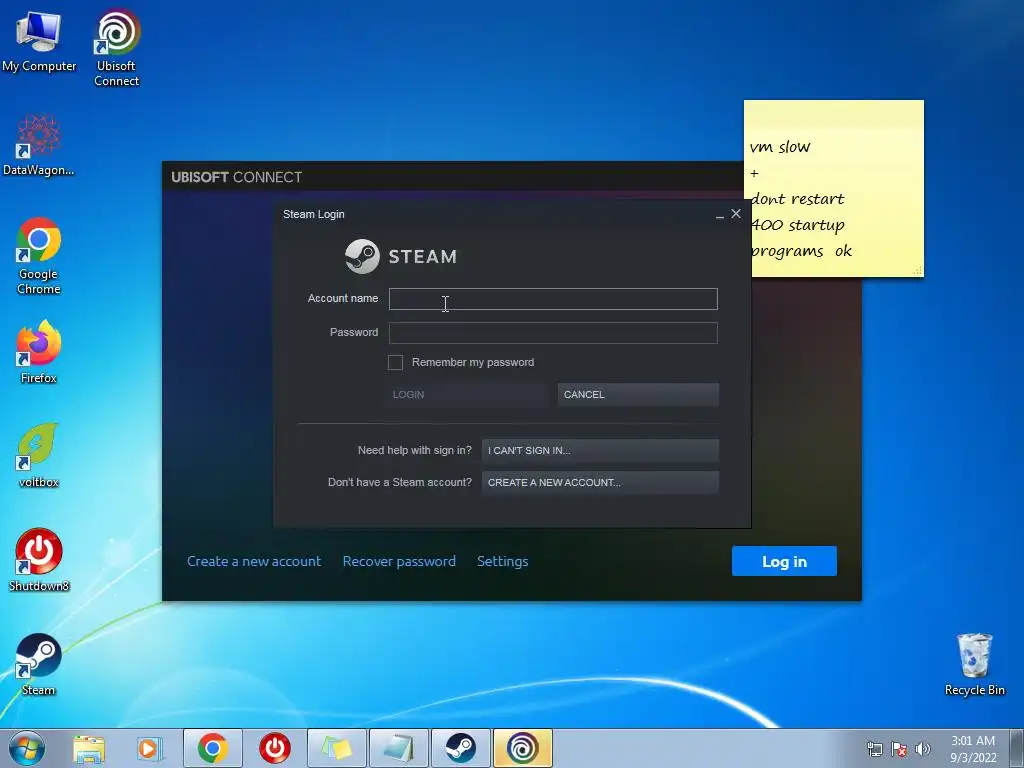Switch to Ubisoft Connect taskbar button
The height and width of the screenshot is (768, 1024).
(523, 748)
